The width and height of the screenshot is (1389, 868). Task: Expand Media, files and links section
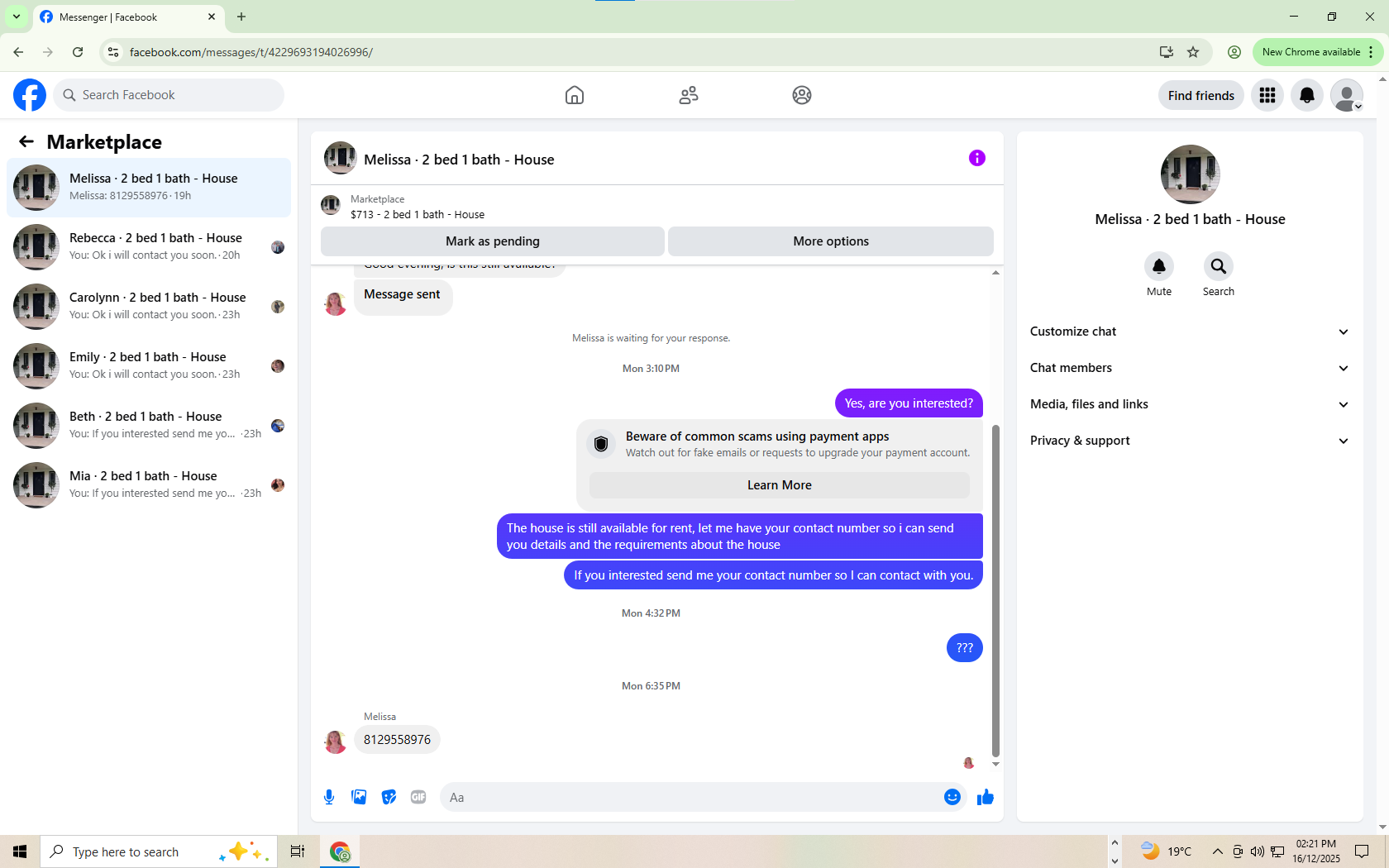click(x=1190, y=404)
